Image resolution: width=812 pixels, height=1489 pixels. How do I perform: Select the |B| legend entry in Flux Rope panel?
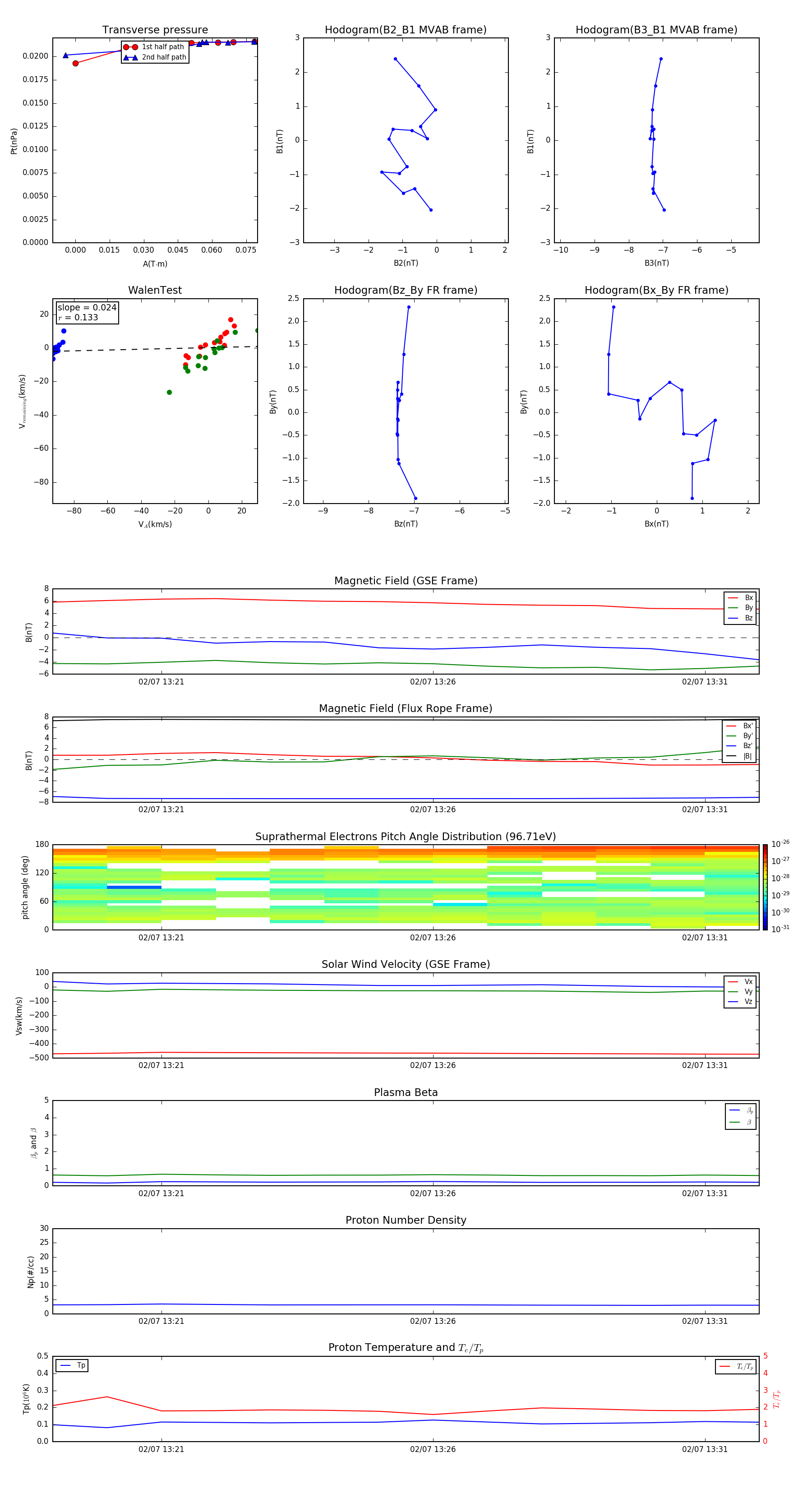740,757
